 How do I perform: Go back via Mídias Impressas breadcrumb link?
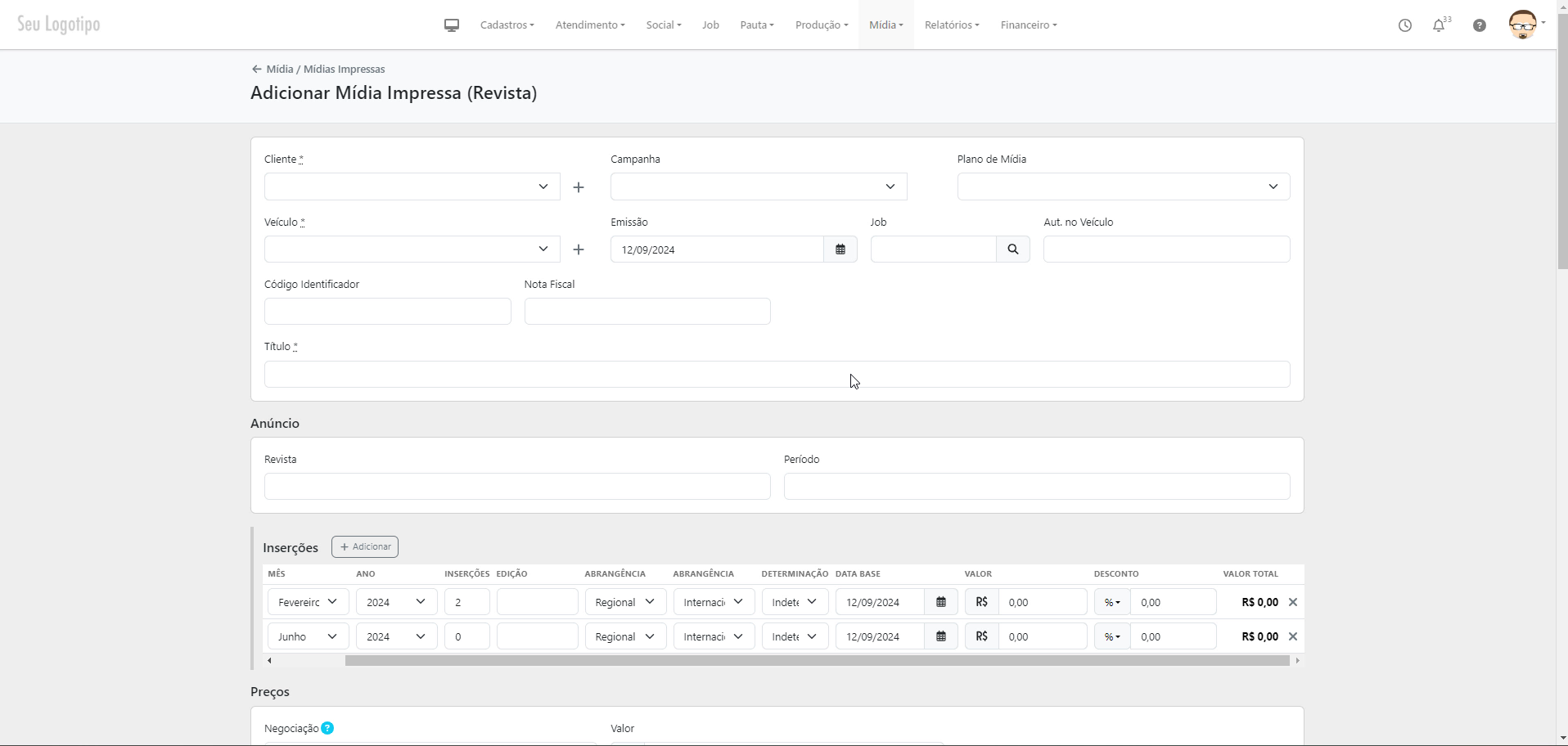pyautogui.click(x=344, y=70)
